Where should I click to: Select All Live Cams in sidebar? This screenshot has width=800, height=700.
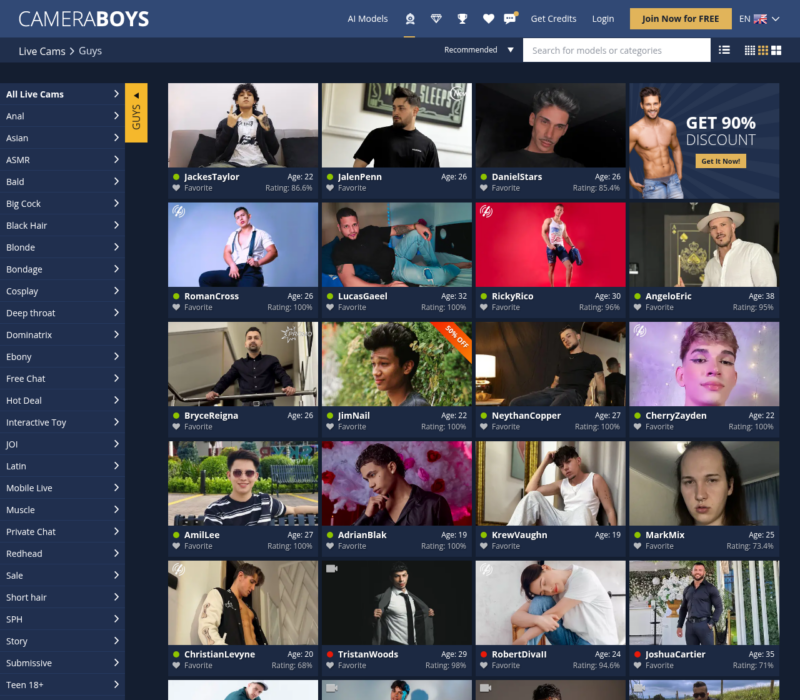[62, 94]
